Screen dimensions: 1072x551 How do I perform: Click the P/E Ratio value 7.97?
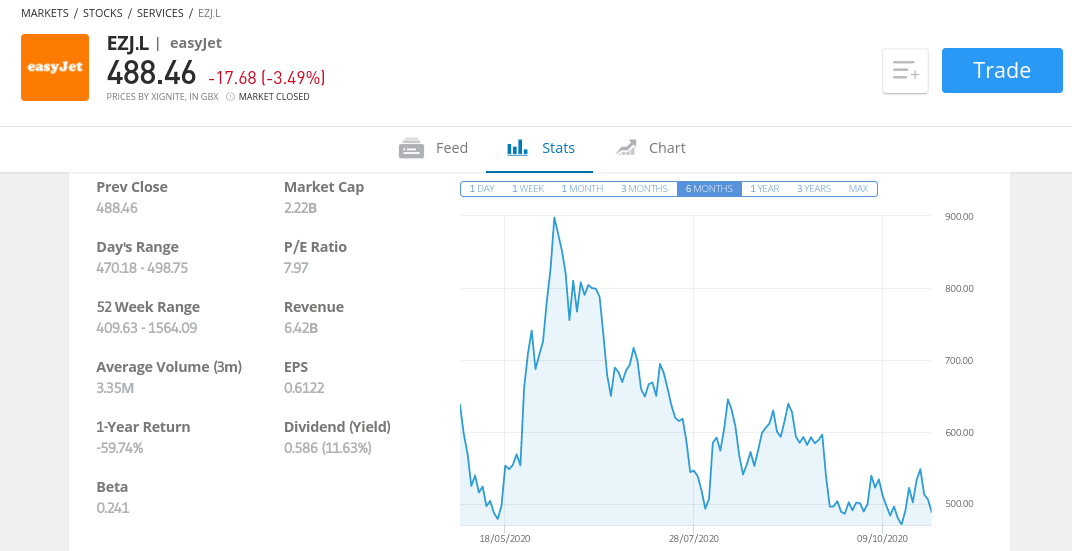[x=296, y=268]
